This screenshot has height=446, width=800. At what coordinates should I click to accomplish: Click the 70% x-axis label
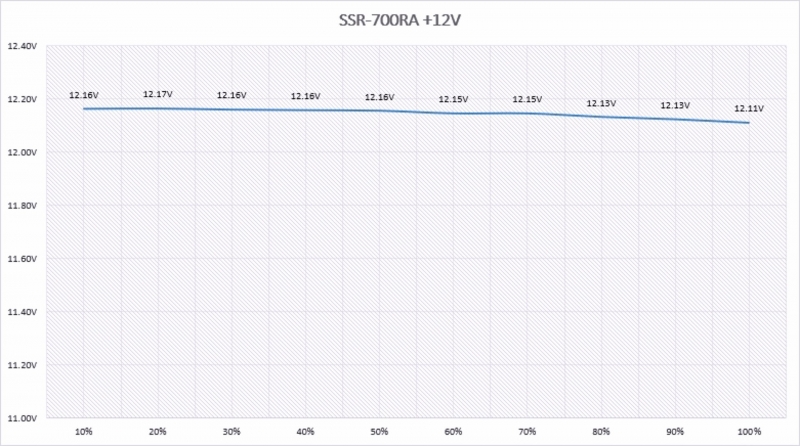point(527,432)
